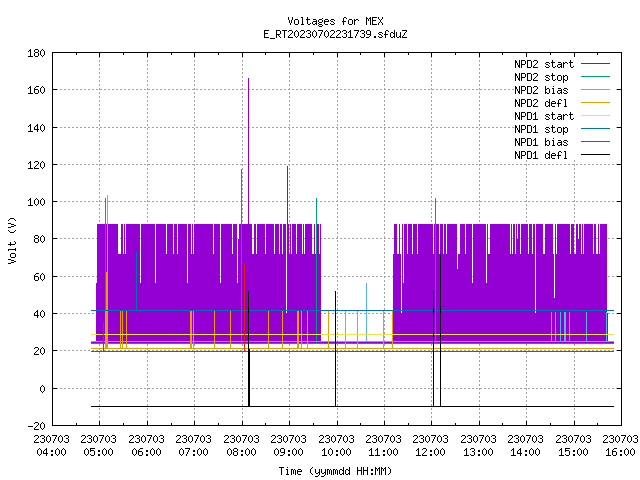
Task: Click the 05:00 x-axis time label
Action: (x=98, y=452)
